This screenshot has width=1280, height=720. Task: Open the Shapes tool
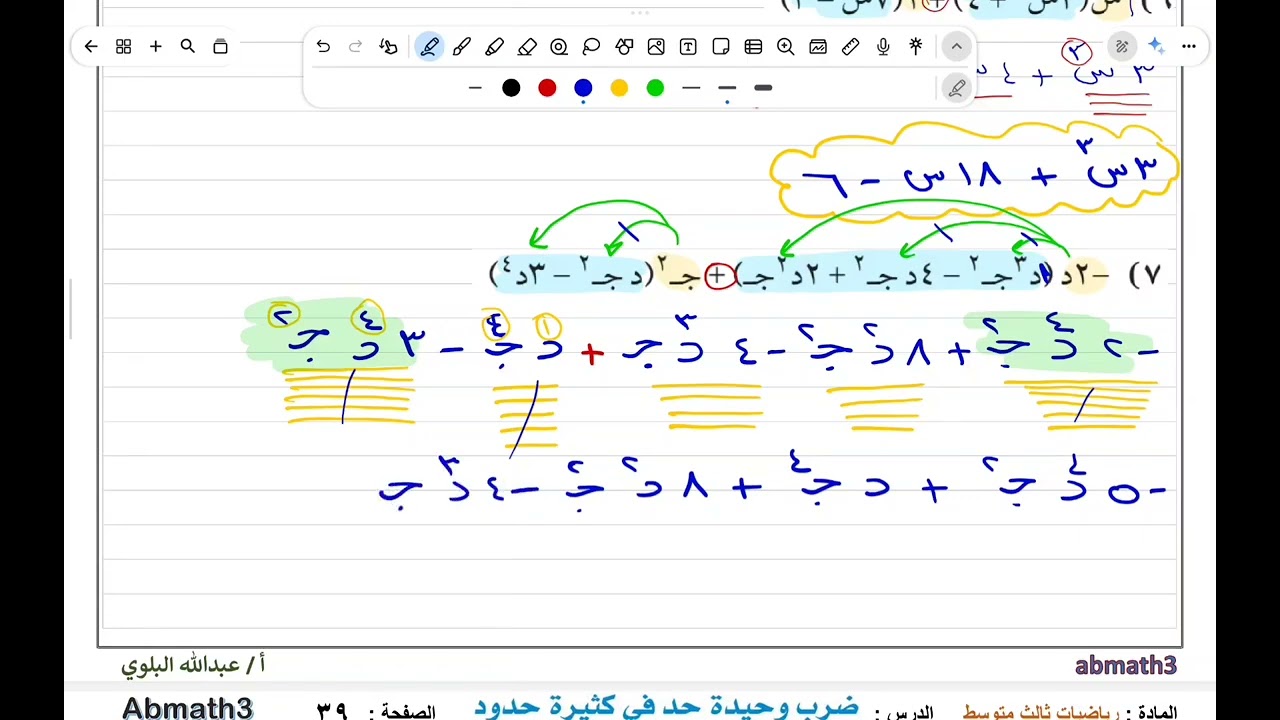pos(624,46)
